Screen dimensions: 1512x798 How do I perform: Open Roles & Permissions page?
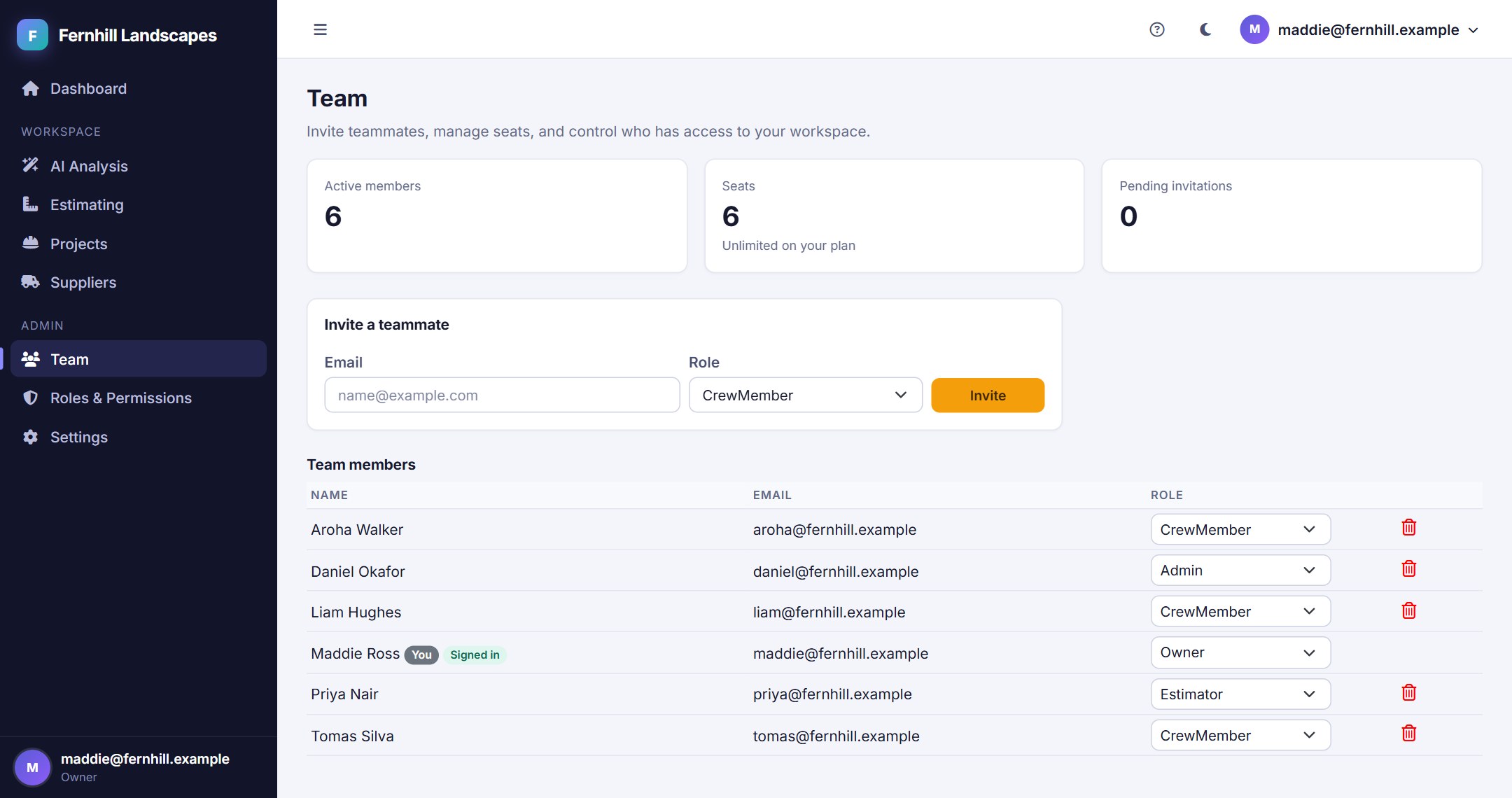pos(139,398)
